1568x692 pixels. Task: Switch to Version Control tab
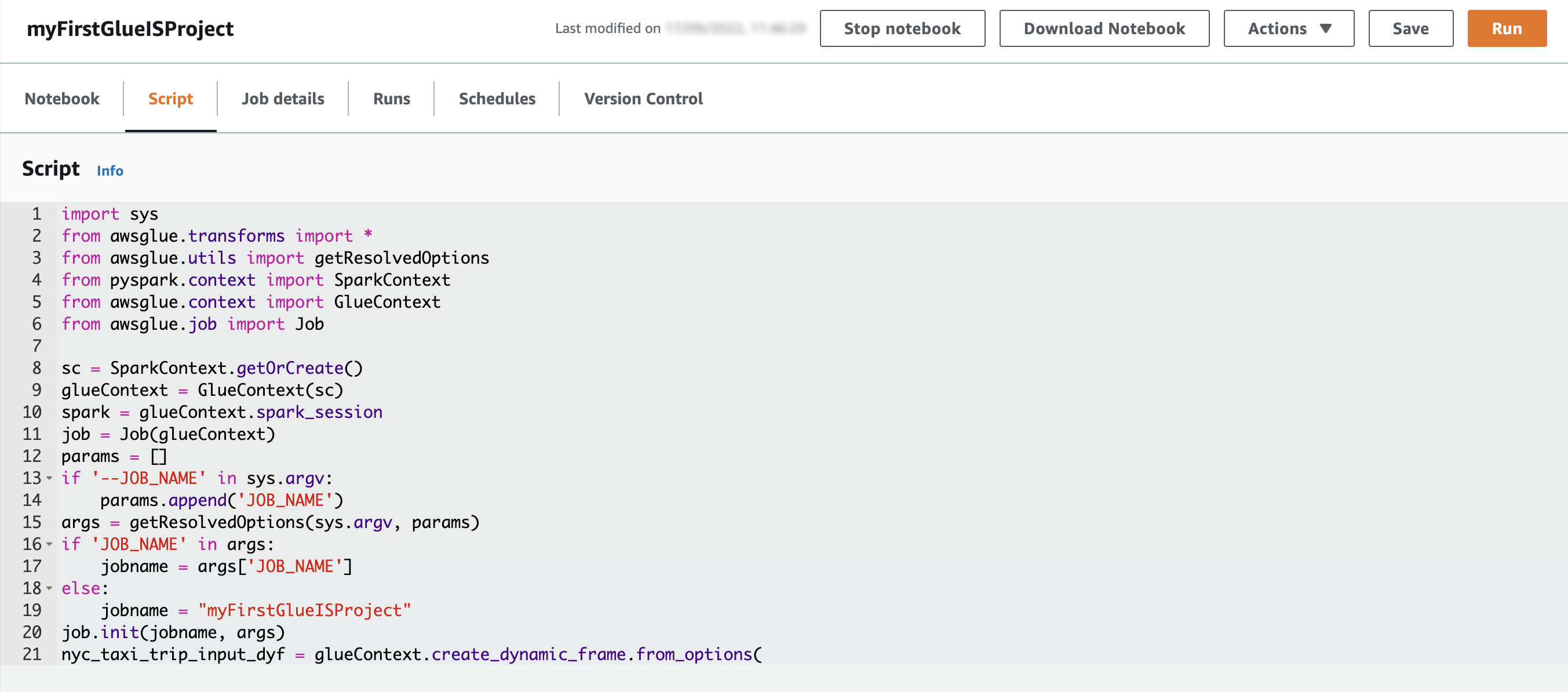tap(643, 99)
